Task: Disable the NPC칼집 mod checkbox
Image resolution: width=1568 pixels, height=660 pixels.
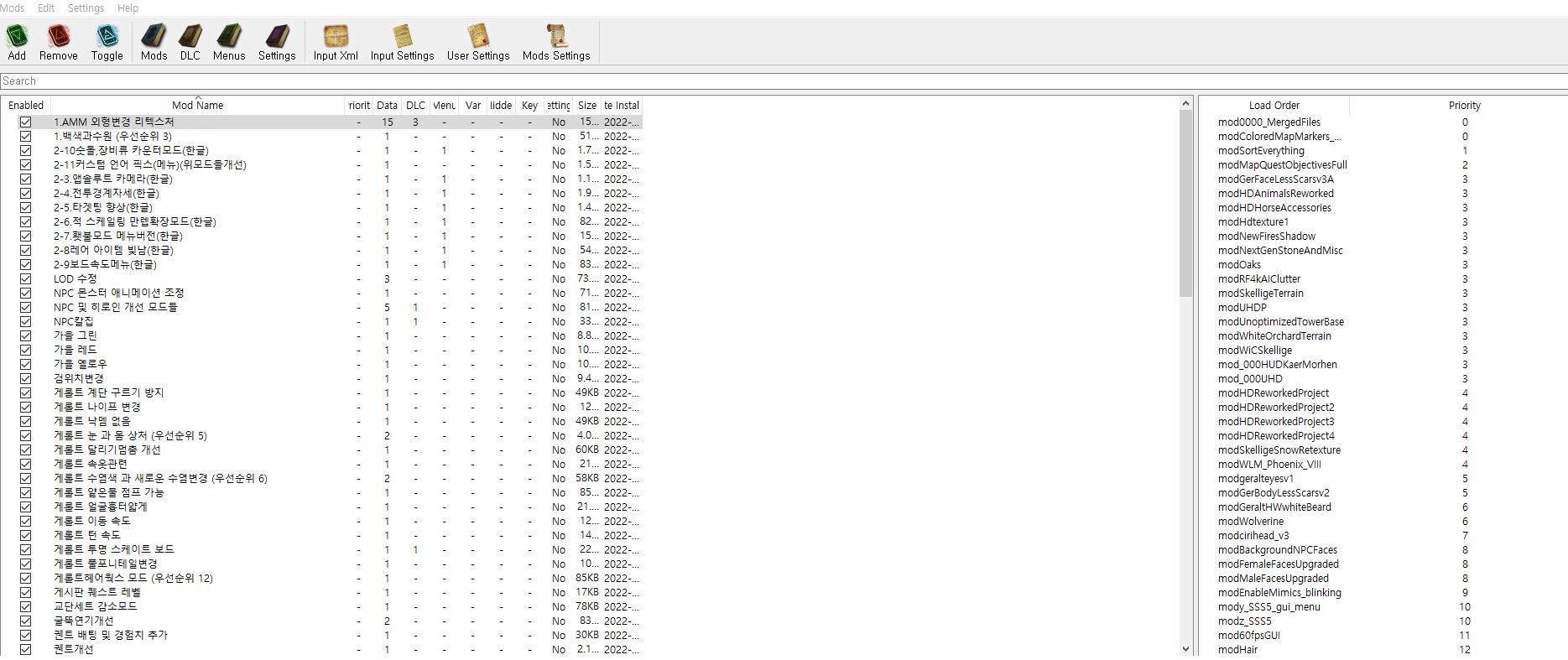Action: (x=25, y=321)
